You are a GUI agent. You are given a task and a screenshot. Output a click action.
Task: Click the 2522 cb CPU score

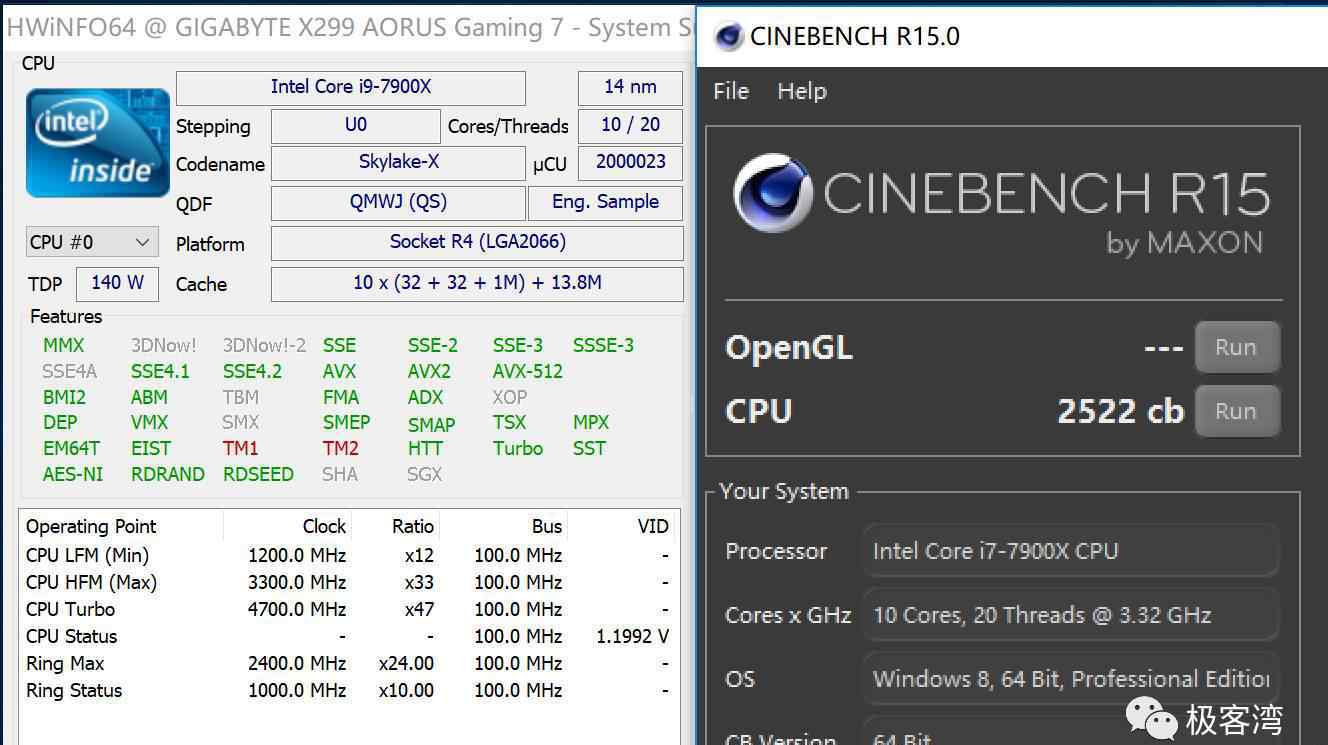click(1120, 411)
